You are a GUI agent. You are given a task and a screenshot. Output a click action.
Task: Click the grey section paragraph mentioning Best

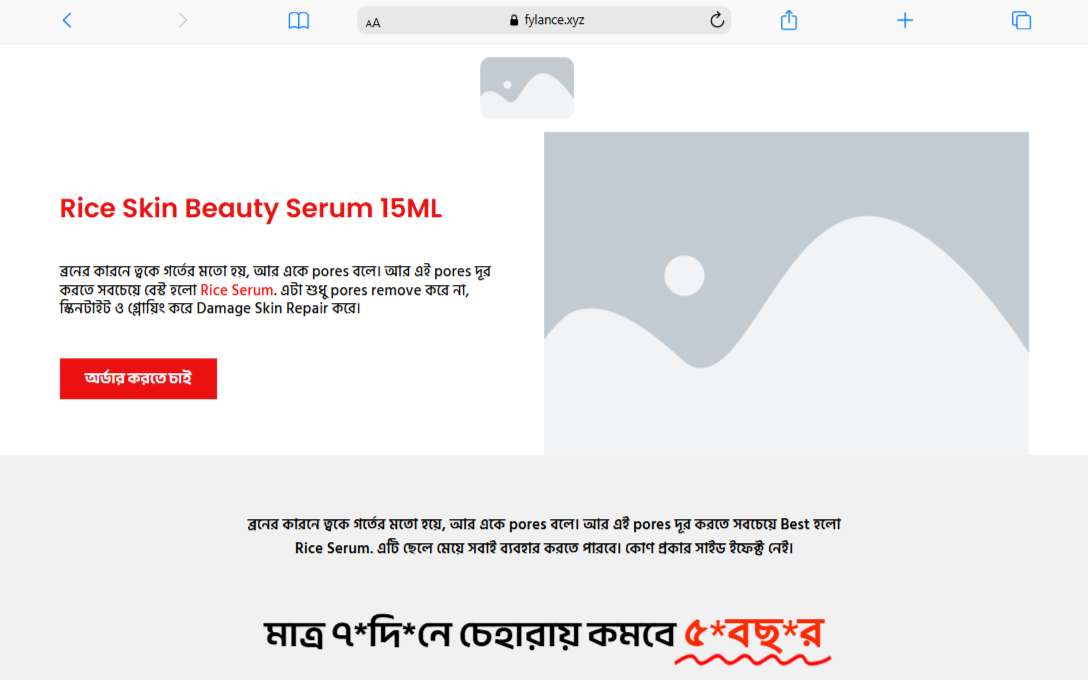(544, 536)
